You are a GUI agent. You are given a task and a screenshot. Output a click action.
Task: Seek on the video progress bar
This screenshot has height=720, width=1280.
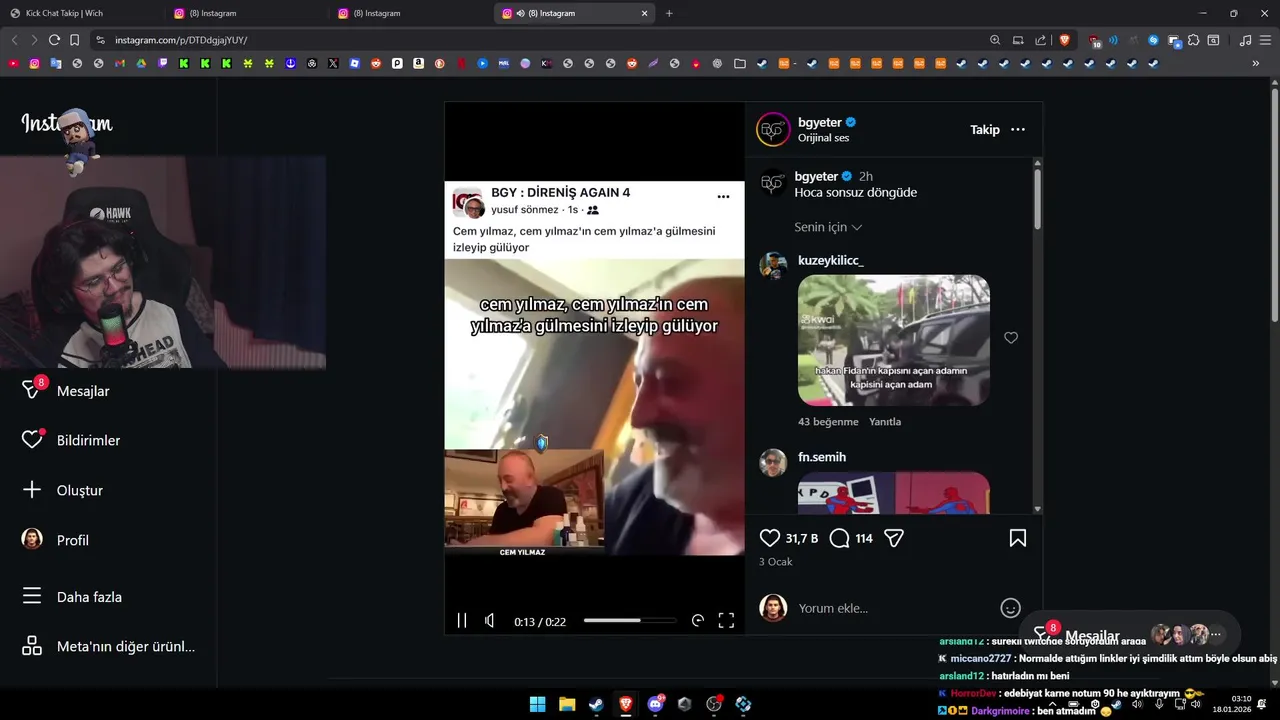(x=630, y=621)
